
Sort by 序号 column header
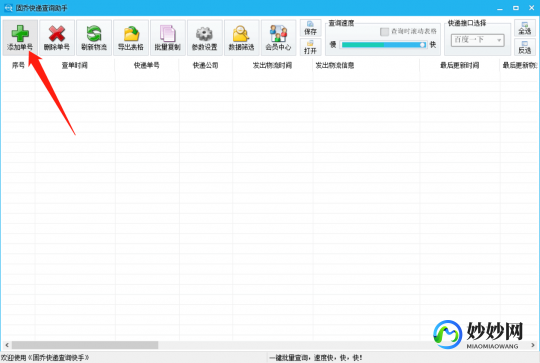(x=18, y=65)
